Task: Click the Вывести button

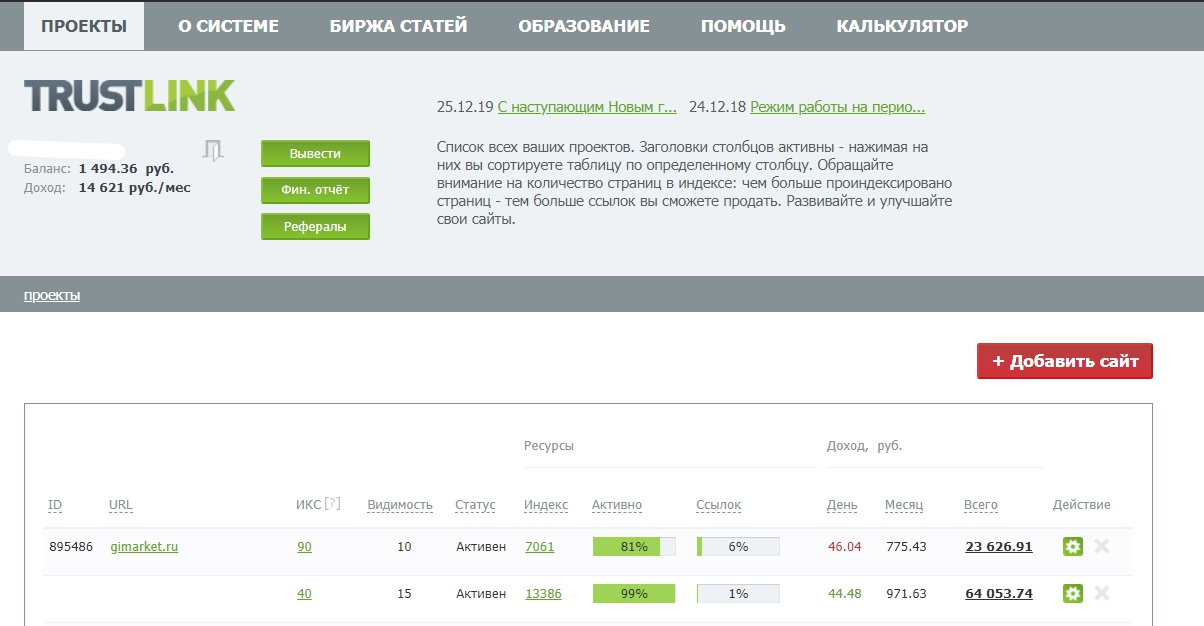Action: tap(315, 154)
